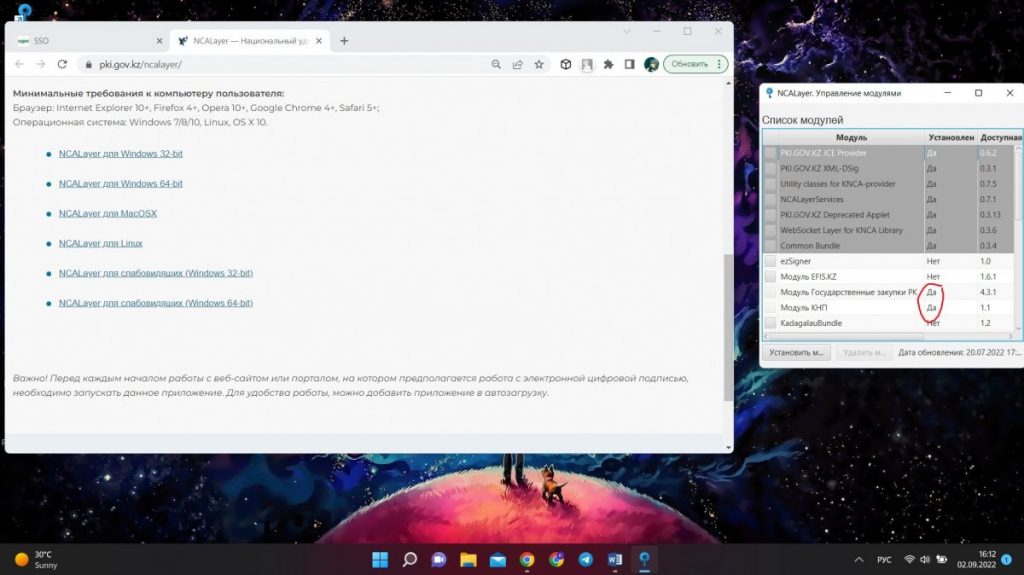This screenshot has height=575, width=1024.
Task: Tick the Модуль Государственные закупки checkbox
Action: [771, 292]
